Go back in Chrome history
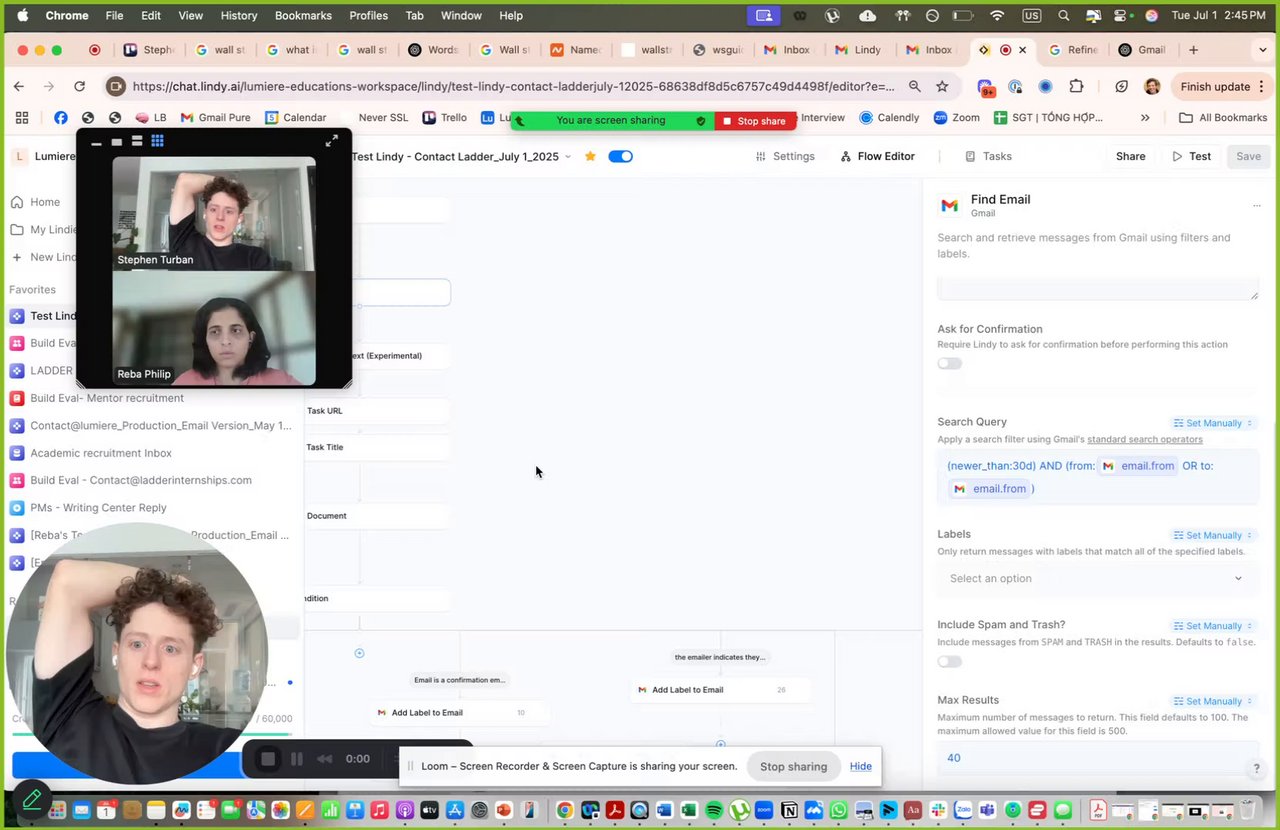This screenshot has height=830, width=1280. pyautogui.click(x=21, y=87)
